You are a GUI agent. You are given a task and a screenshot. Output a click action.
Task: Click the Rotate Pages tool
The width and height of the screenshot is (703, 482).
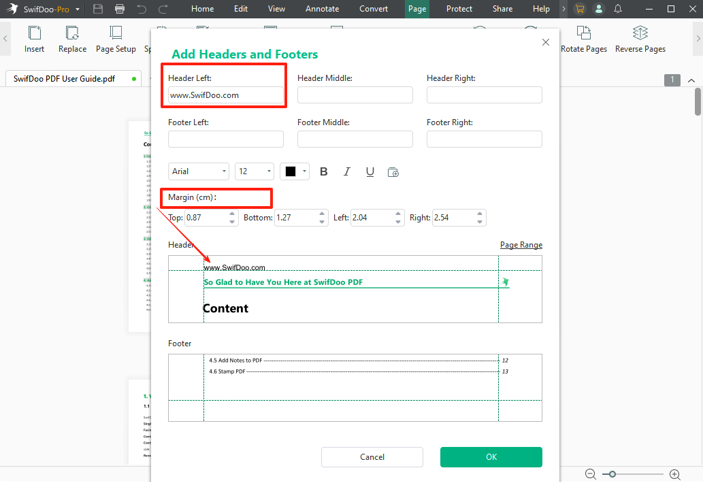583,39
